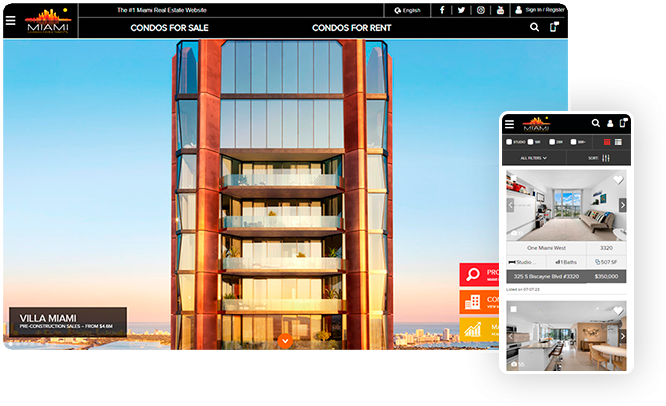The height and width of the screenshot is (406, 666).
Task: Tap the user account icon on mobile
Action: (x=610, y=123)
